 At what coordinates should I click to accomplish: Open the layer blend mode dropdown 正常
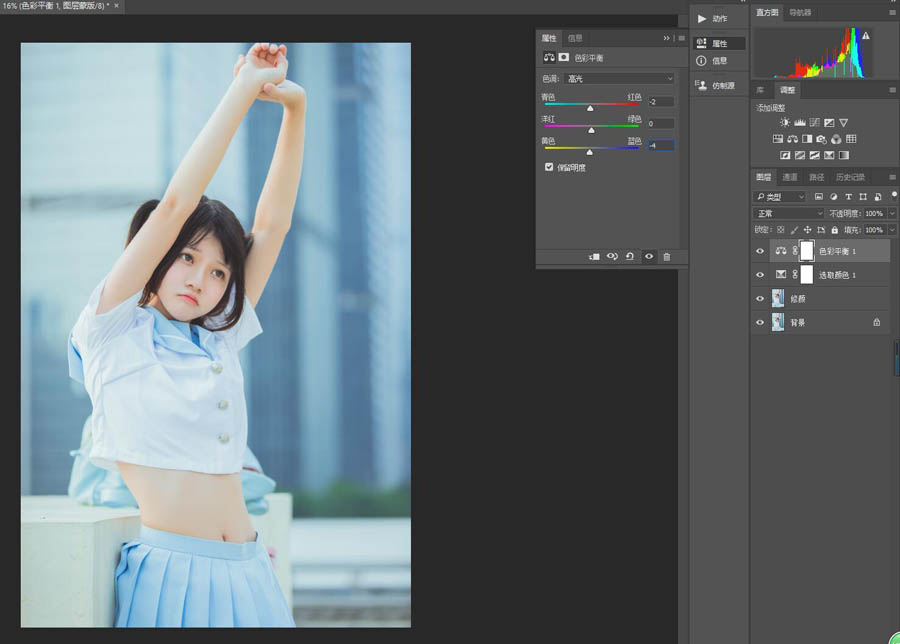point(788,214)
